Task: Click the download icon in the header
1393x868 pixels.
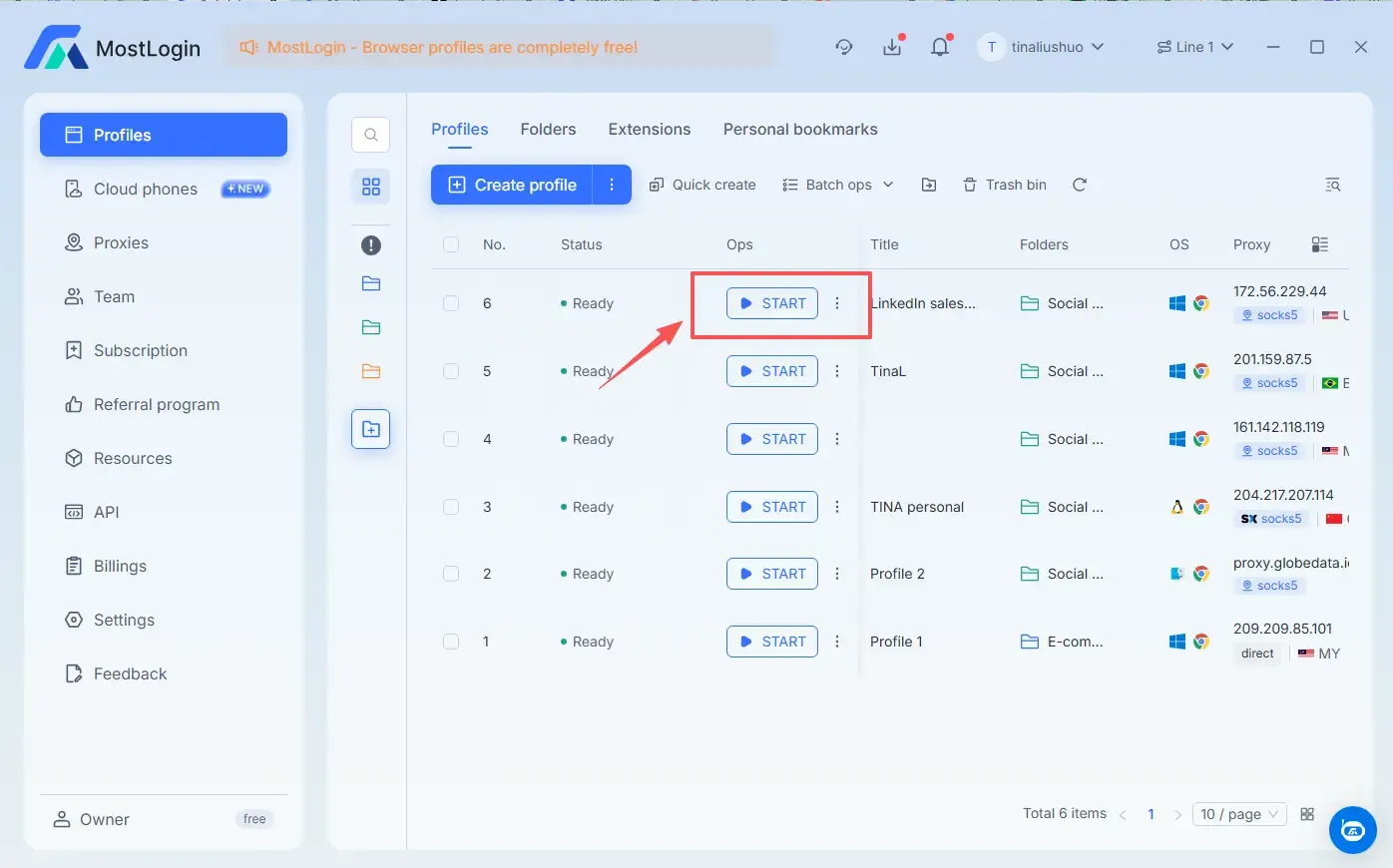Action: pos(892,47)
